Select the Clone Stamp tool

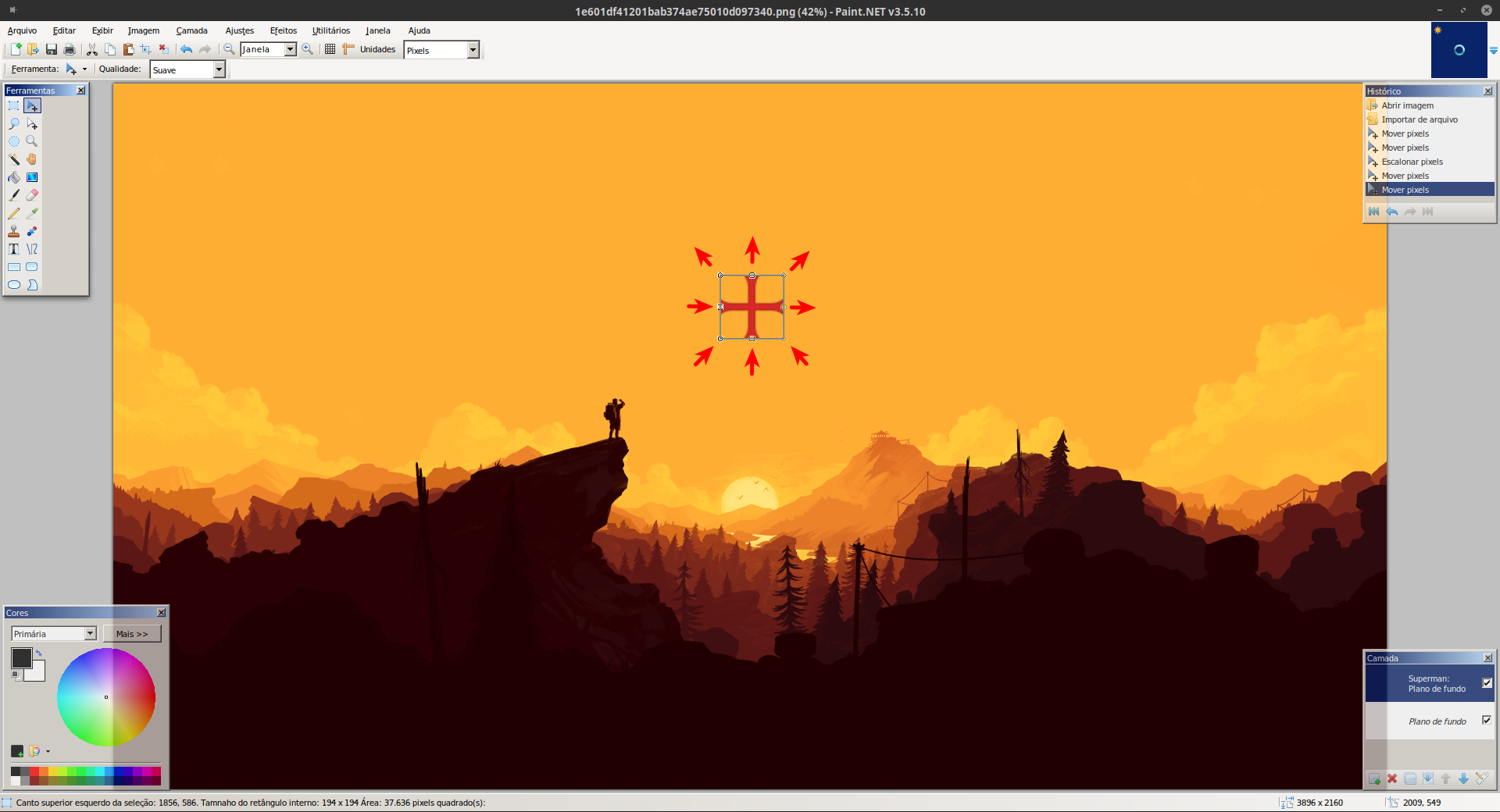coord(14,231)
